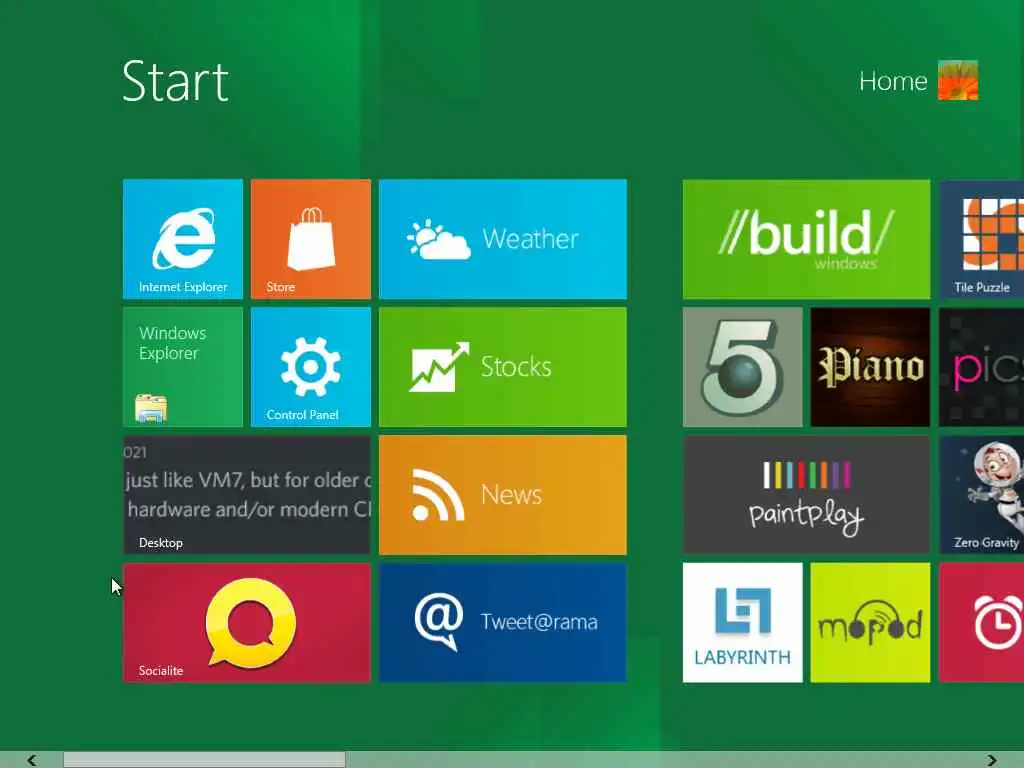Open the pink pics tile

(982, 367)
